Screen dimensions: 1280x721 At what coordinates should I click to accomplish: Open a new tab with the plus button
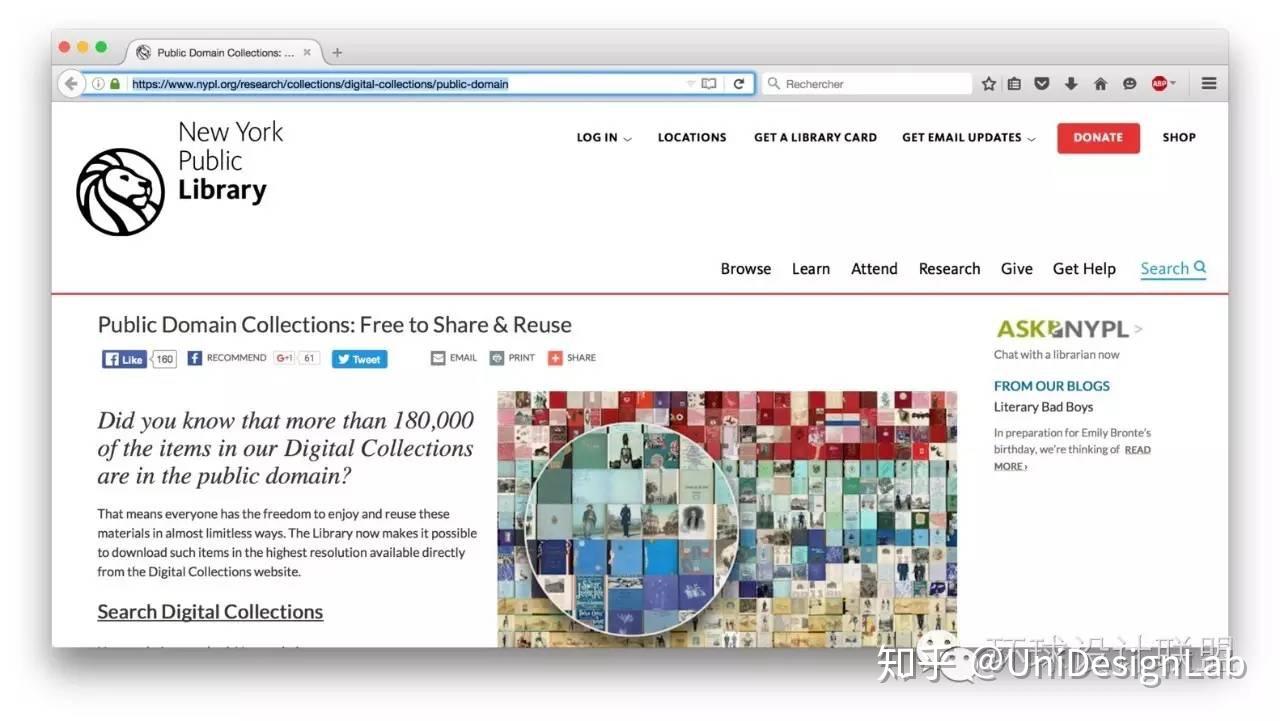[337, 53]
